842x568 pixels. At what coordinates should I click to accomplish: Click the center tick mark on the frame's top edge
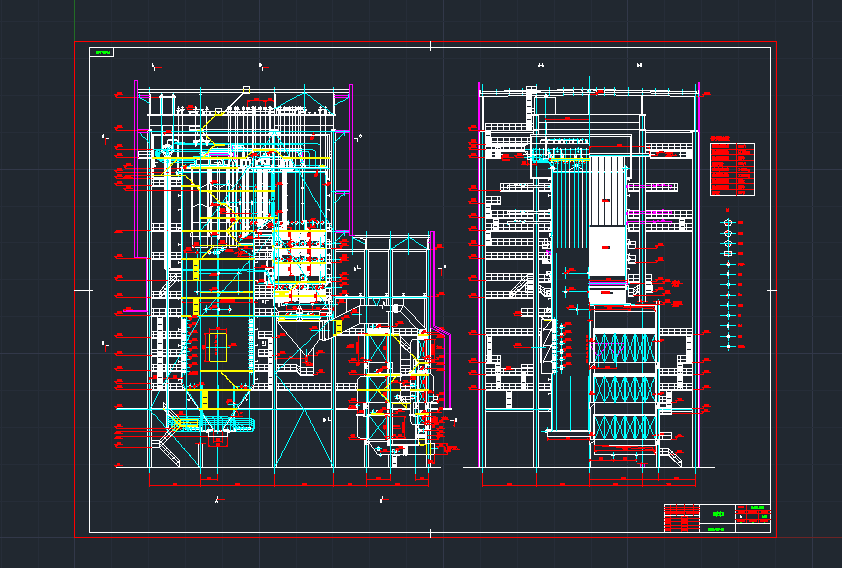[430, 46]
